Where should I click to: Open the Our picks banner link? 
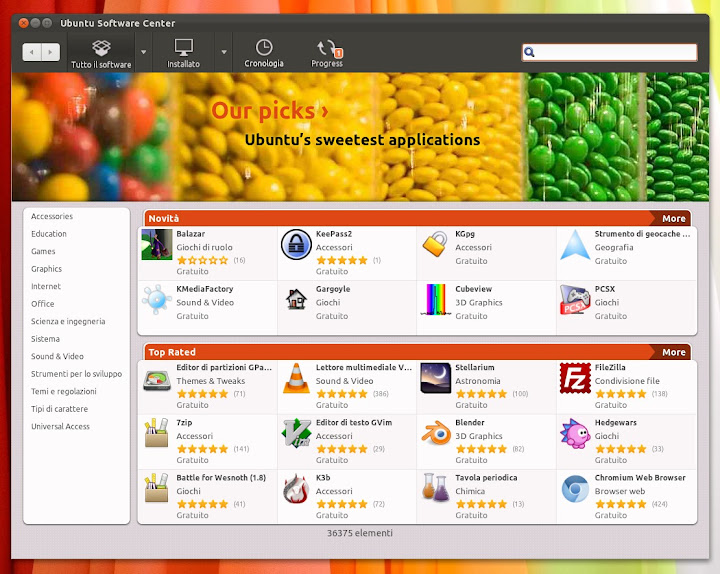pos(270,111)
